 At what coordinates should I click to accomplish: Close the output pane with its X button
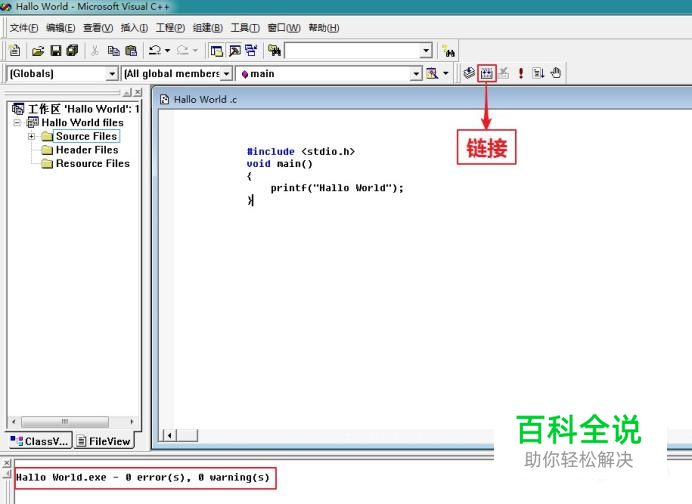pyautogui.click(x=7, y=463)
